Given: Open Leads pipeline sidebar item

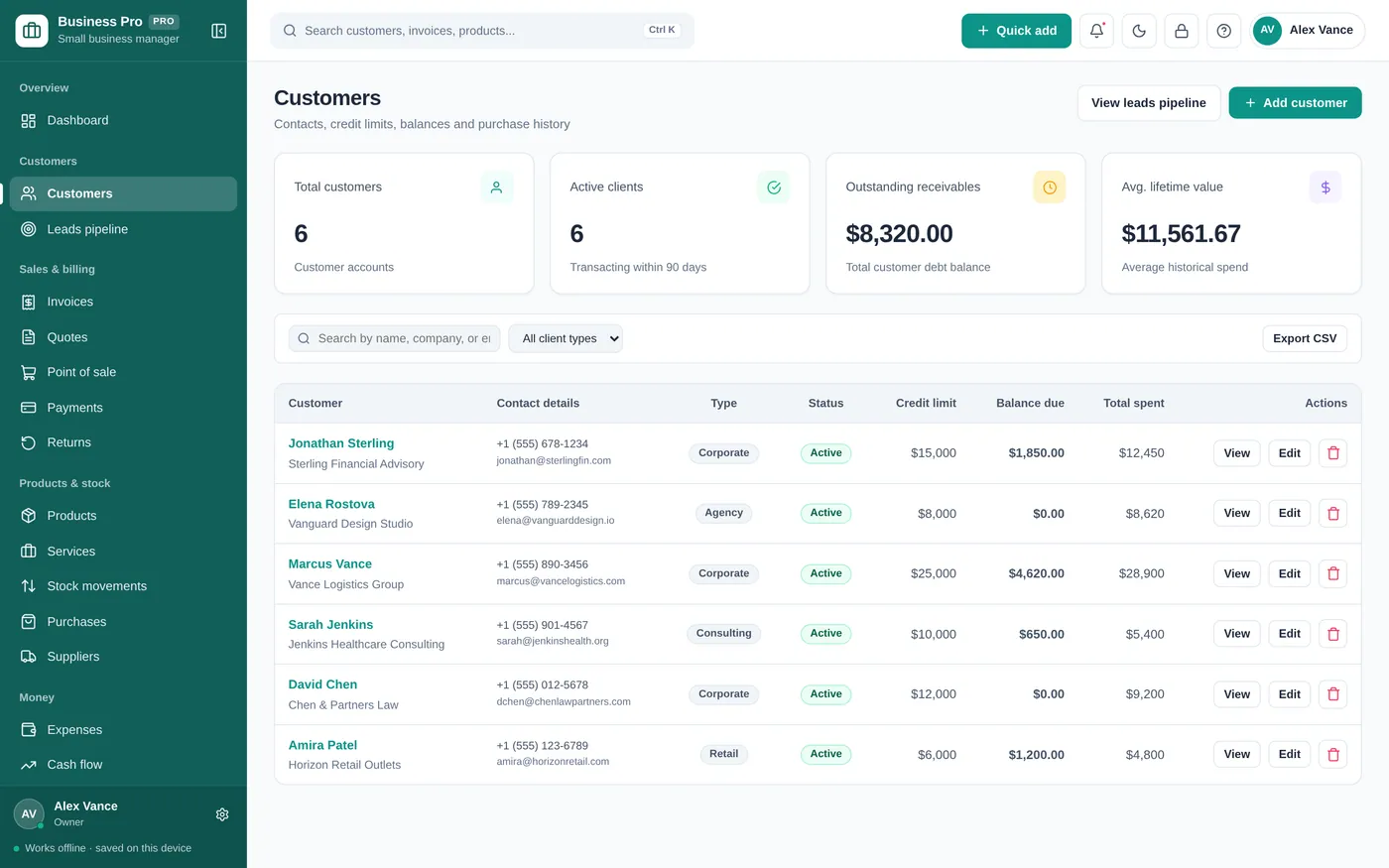Looking at the screenshot, I should coord(123,229).
